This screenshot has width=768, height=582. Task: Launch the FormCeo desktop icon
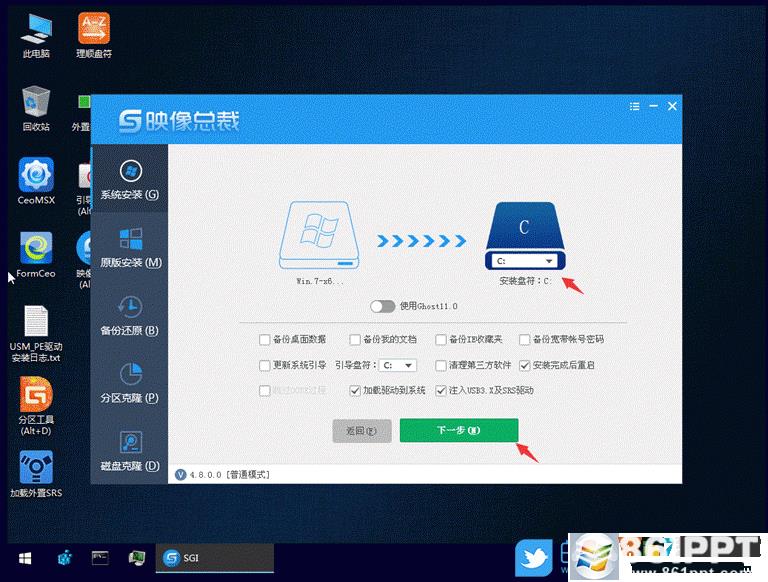pyautogui.click(x=36, y=254)
